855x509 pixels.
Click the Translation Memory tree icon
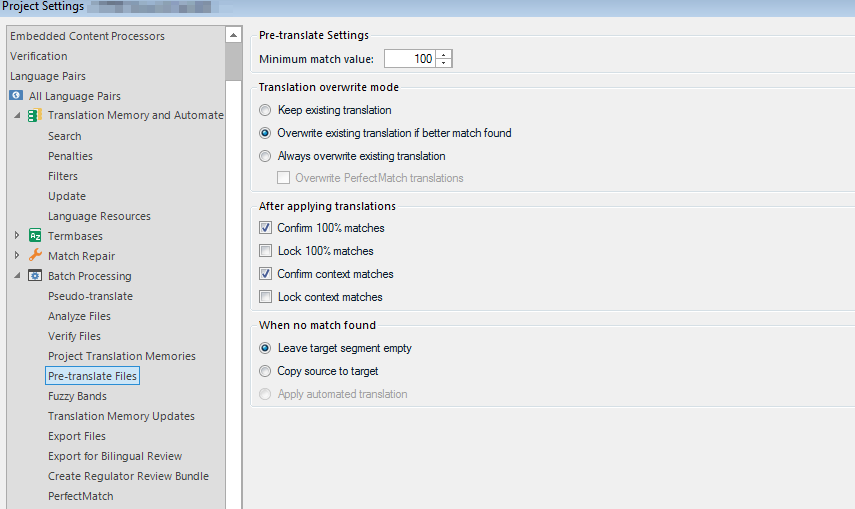[35, 116]
